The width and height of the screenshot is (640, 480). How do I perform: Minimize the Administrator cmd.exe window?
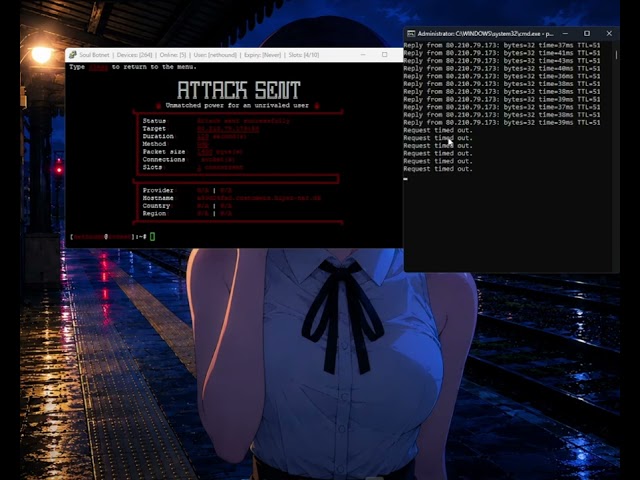pos(565,33)
